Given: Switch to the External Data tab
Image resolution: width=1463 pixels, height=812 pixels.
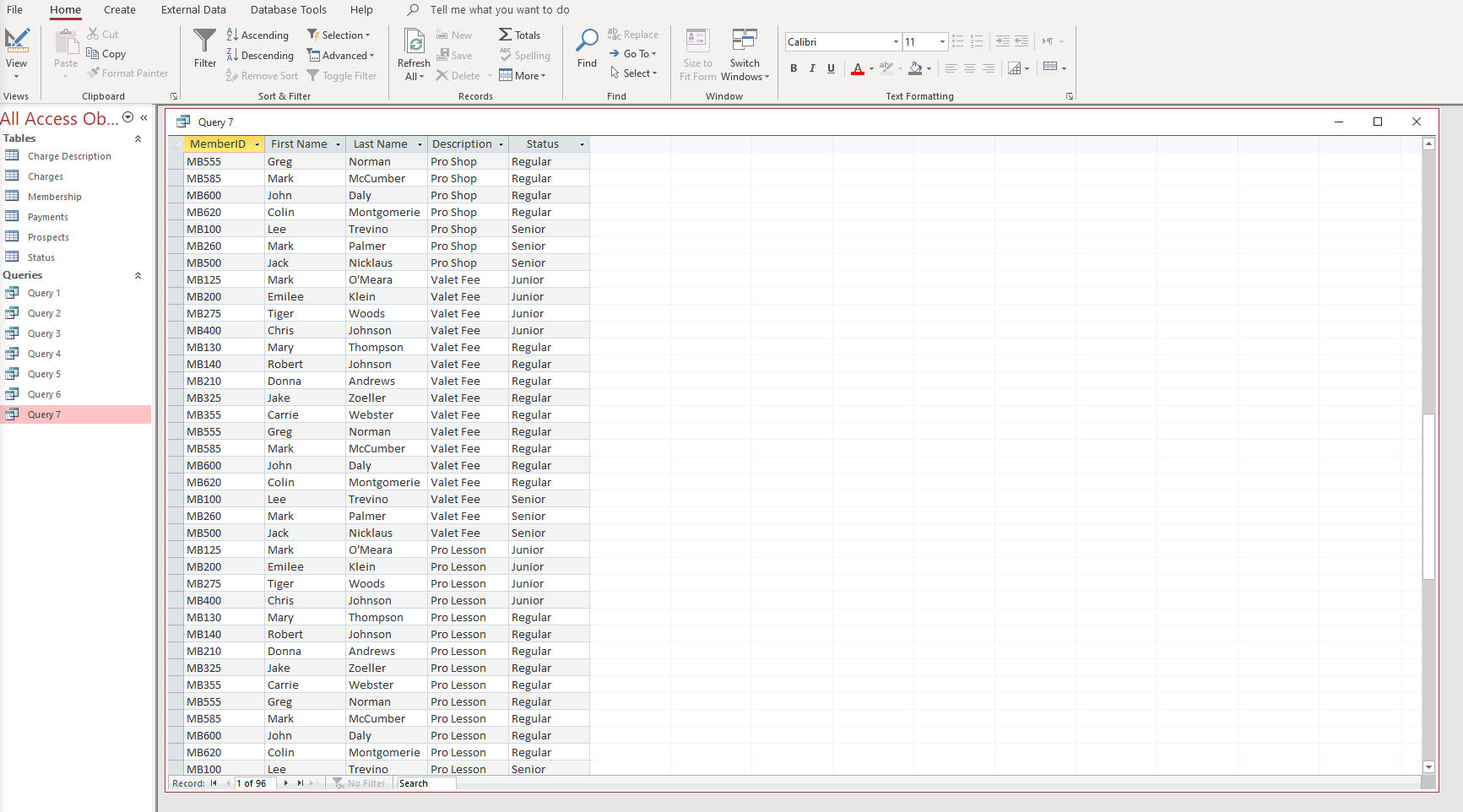Looking at the screenshot, I should click(193, 10).
